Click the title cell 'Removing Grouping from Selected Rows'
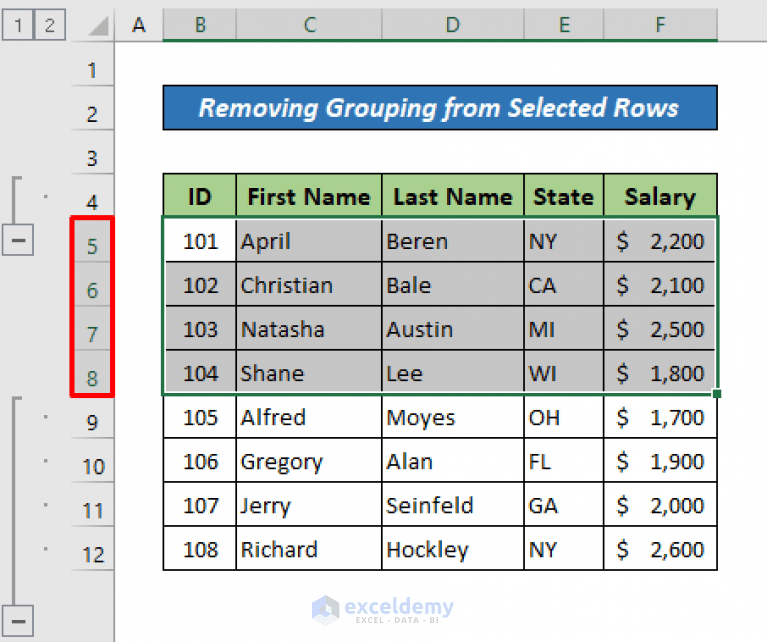 440,108
